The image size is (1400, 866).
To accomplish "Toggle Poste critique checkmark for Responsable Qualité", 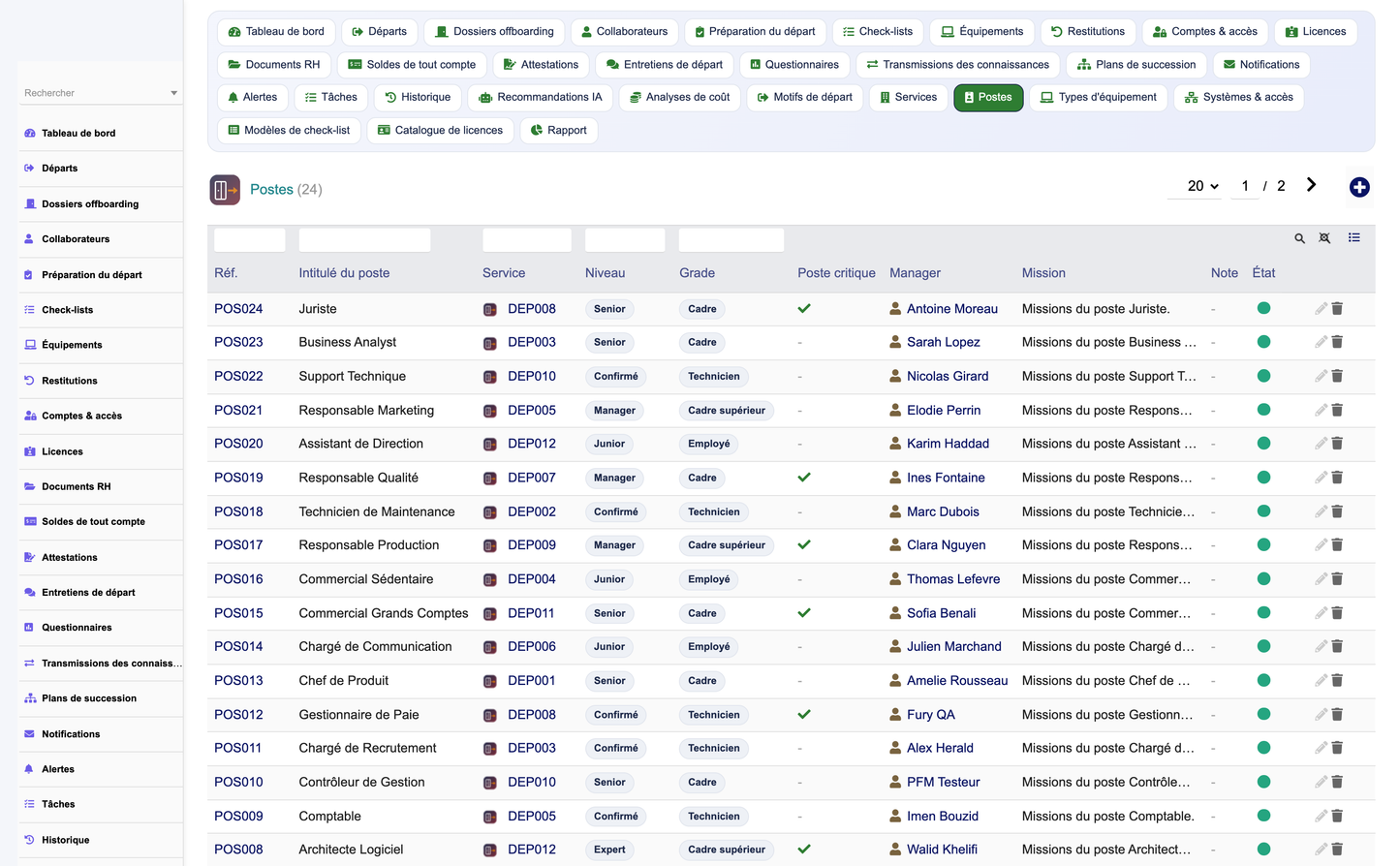I will coord(804,478).
